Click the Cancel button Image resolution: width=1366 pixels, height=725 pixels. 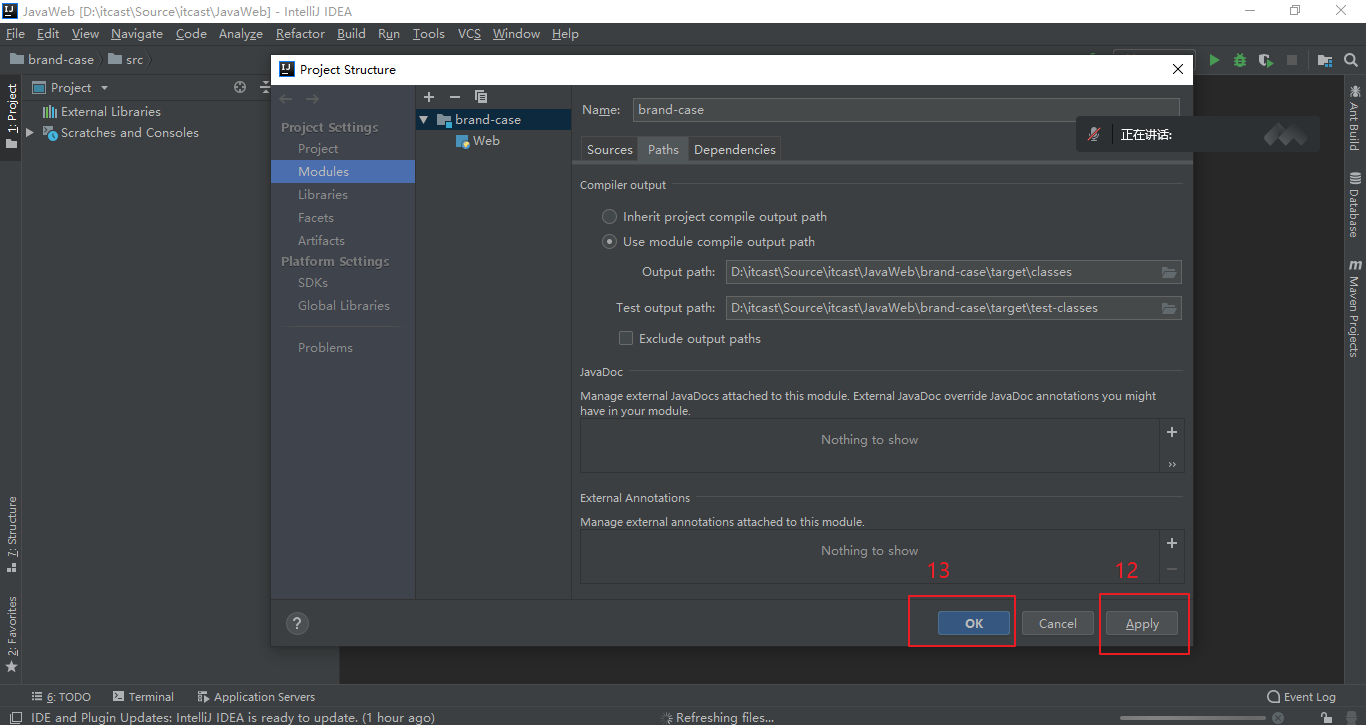click(1057, 623)
